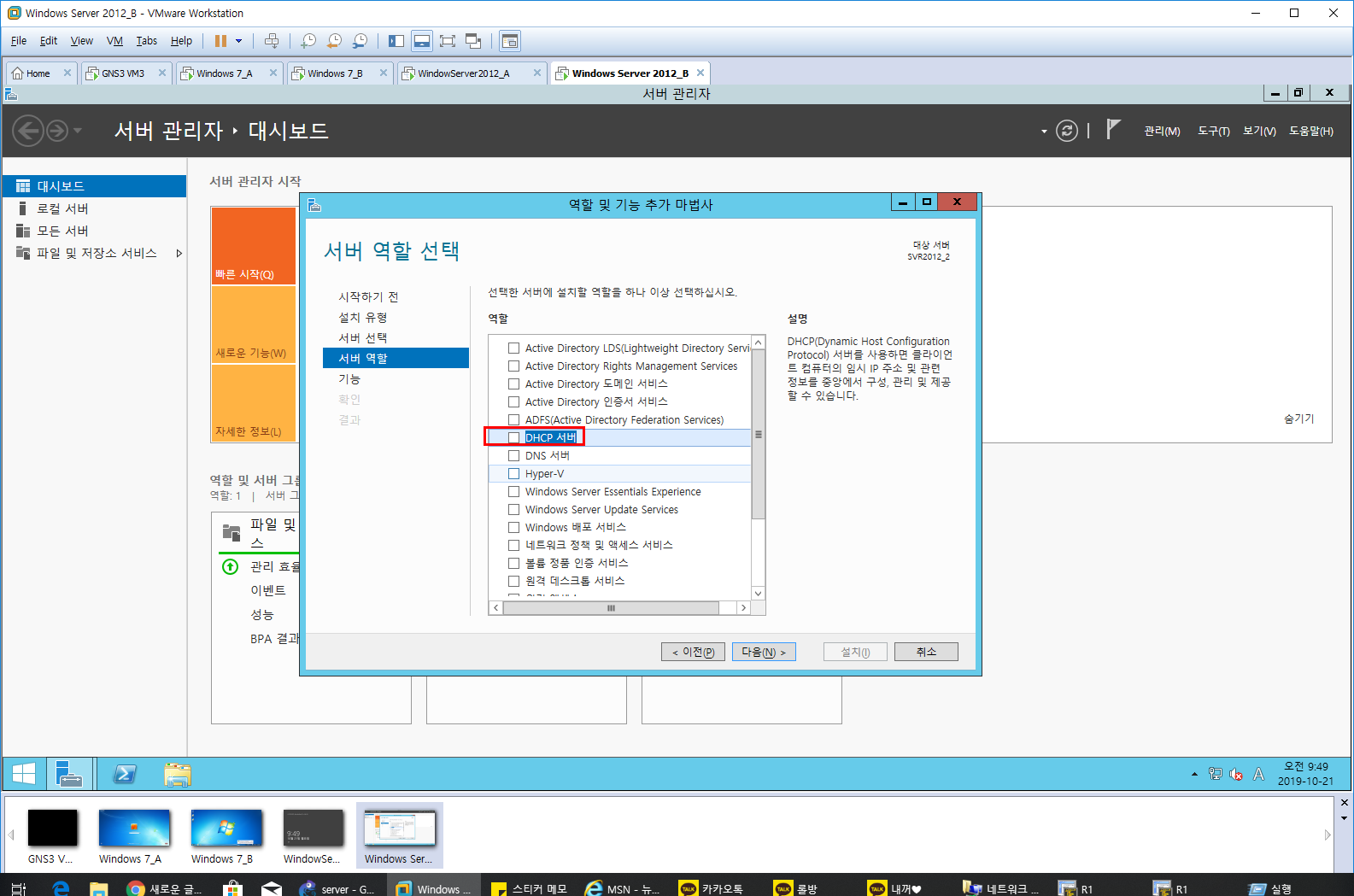Check the DHCP 서버 role checkbox

pyautogui.click(x=513, y=437)
